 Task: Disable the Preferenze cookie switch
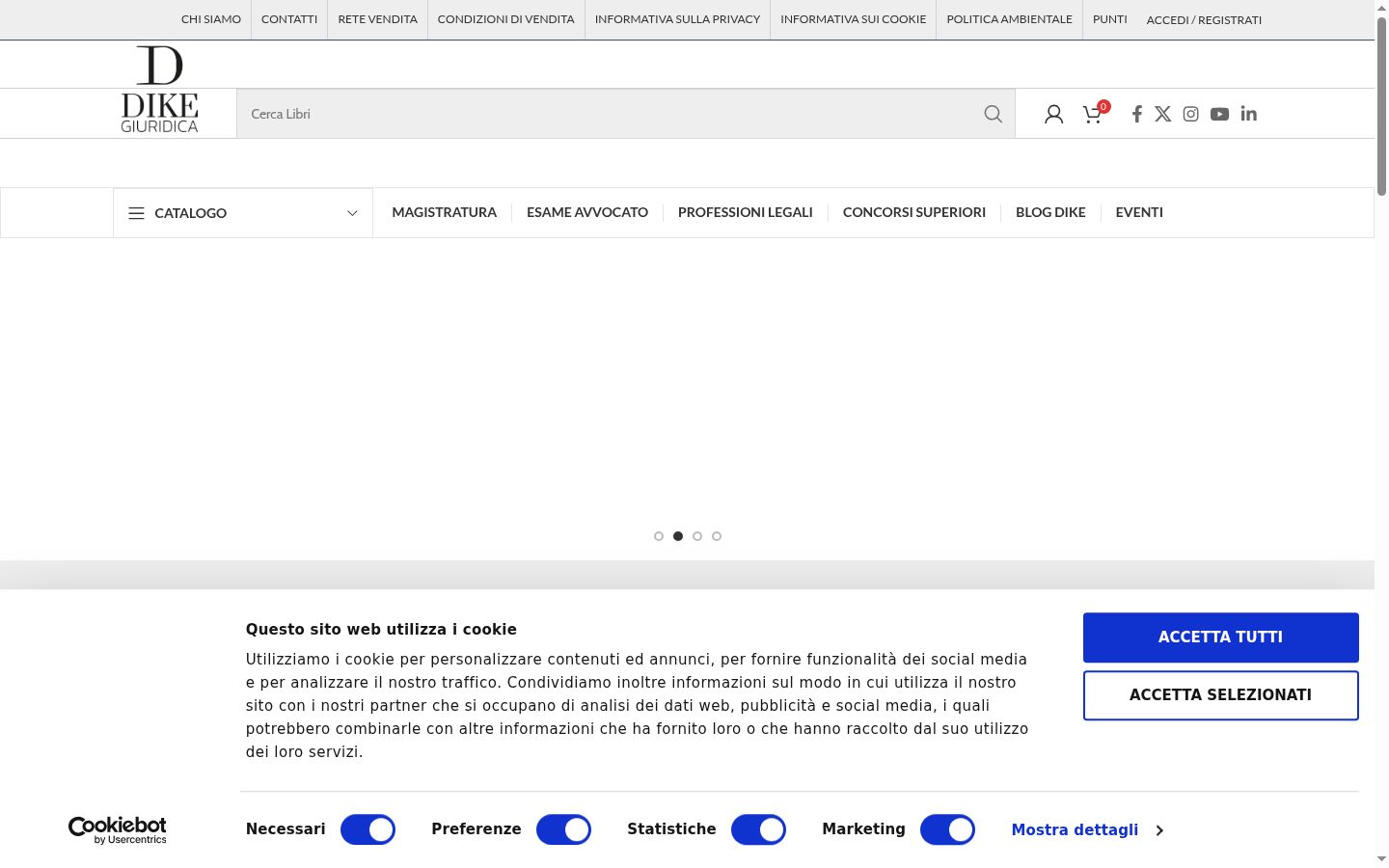563,829
